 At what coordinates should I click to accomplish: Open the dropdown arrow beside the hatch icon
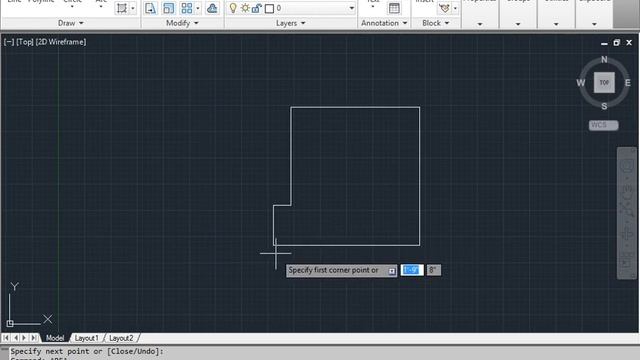pyautogui.click(x=133, y=8)
